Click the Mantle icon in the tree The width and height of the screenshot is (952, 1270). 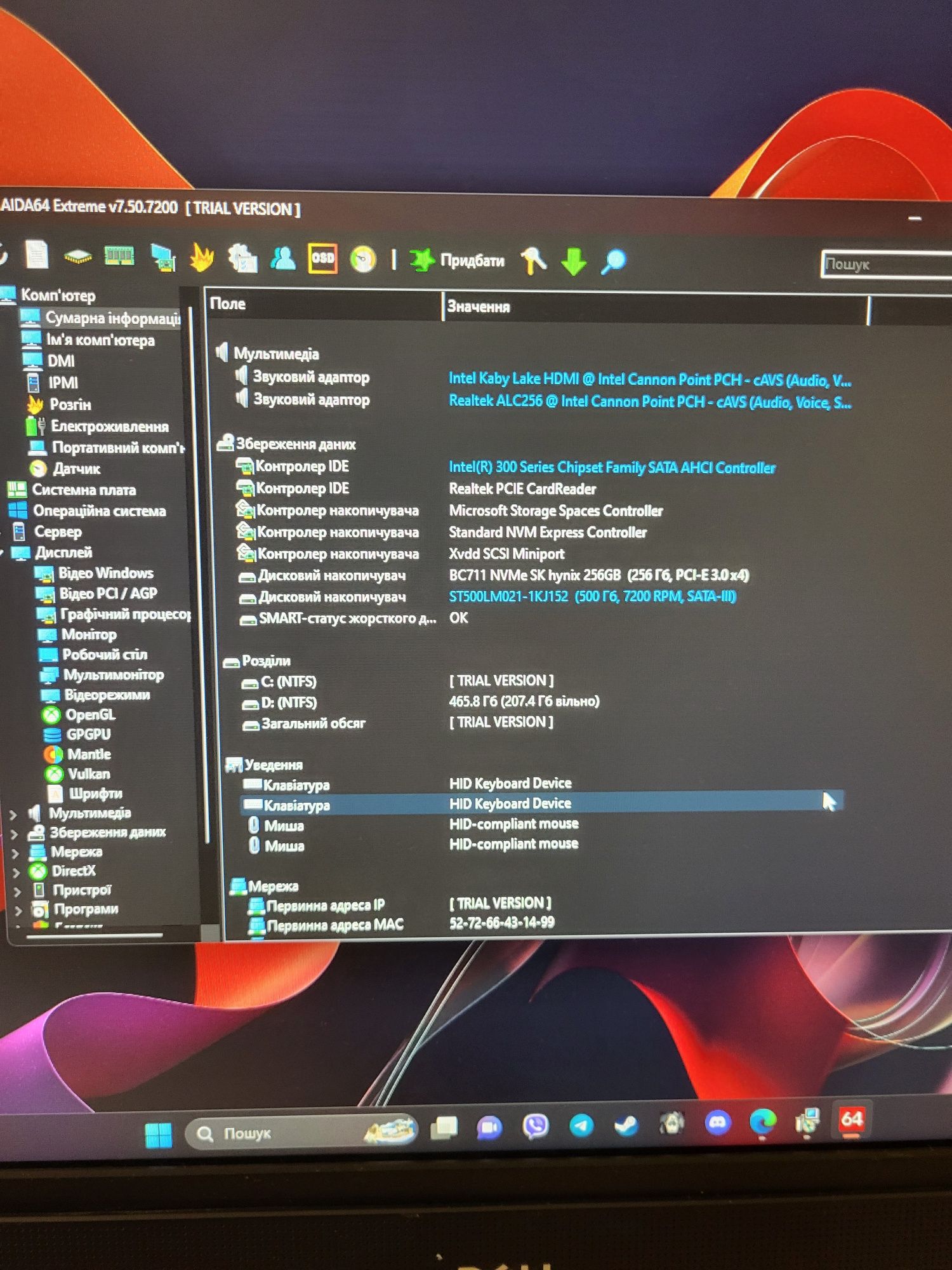click(53, 754)
